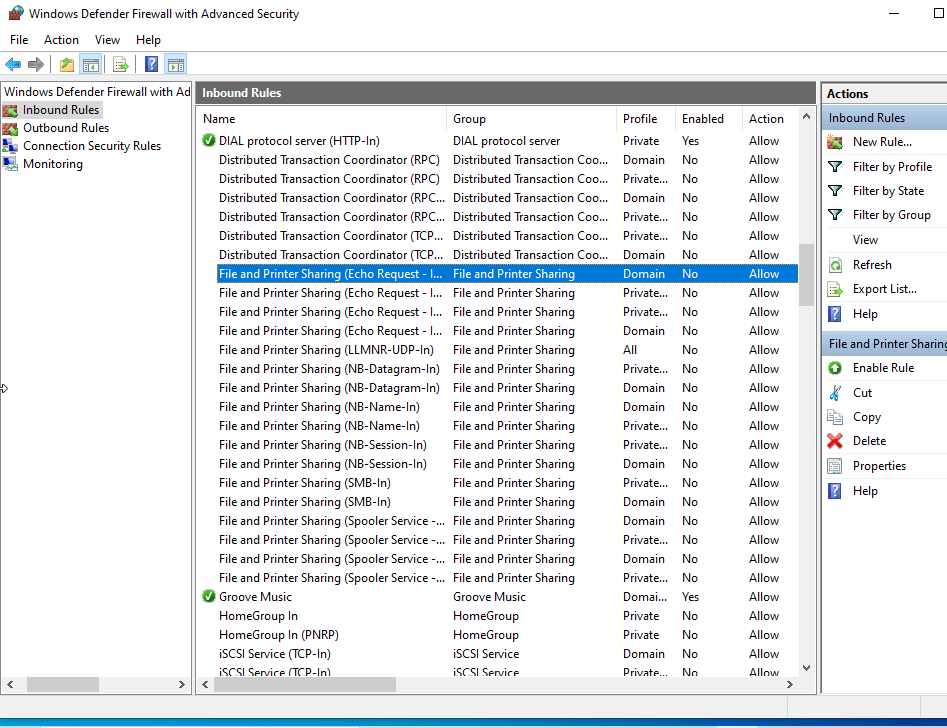This screenshot has width=947, height=728.
Task: Open the Action menu in the menu bar
Action: tap(61, 40)
